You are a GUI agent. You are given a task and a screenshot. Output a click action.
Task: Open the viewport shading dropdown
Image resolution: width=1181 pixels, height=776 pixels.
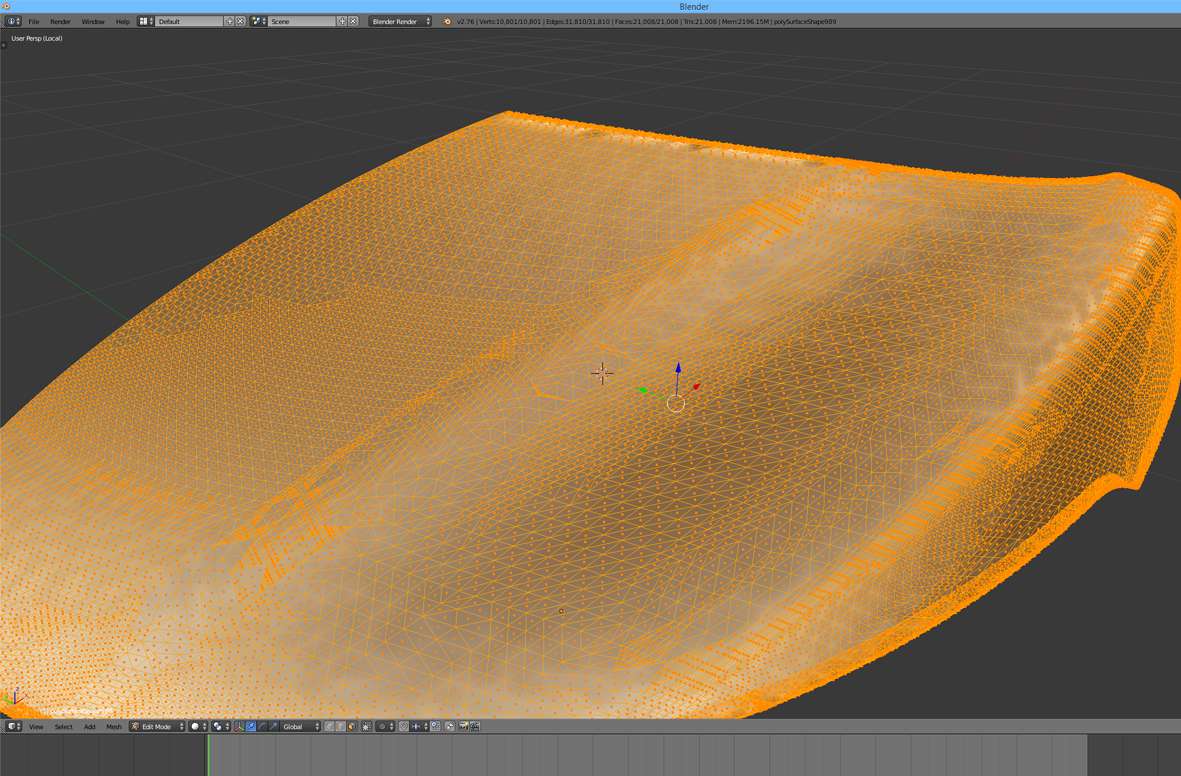click(x=198, y=726)
